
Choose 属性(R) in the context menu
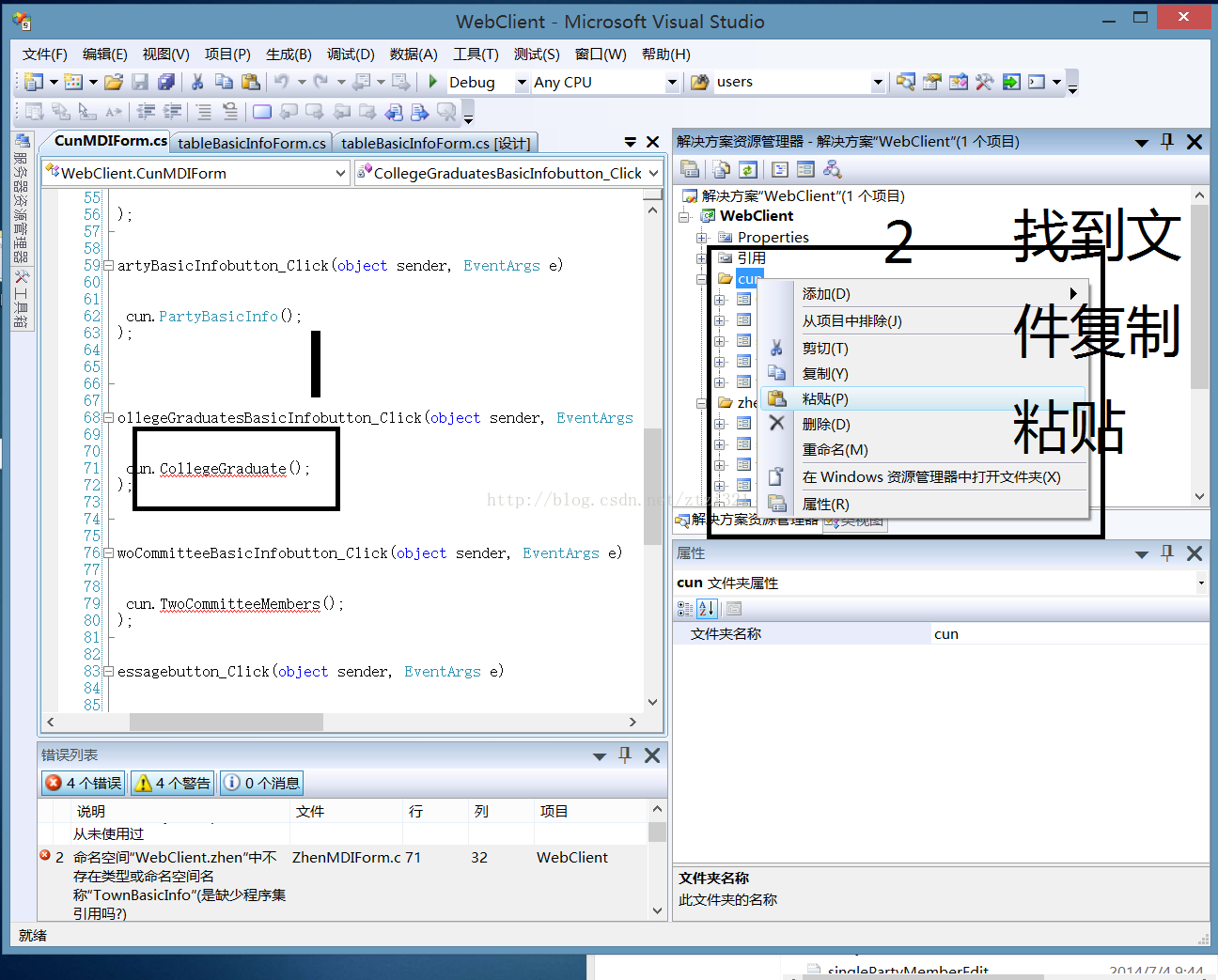[x=924, y=504]
